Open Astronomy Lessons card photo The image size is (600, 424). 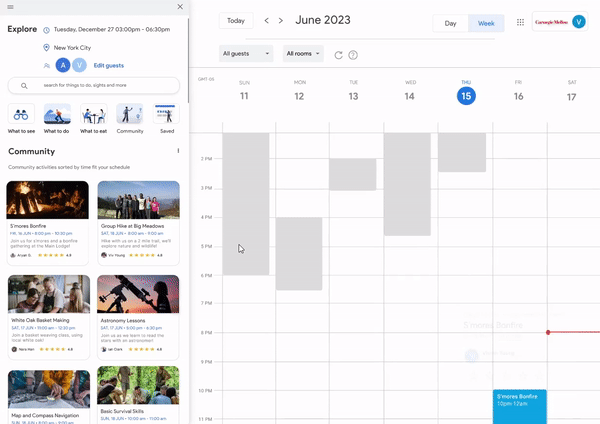[x=138, y=294]
